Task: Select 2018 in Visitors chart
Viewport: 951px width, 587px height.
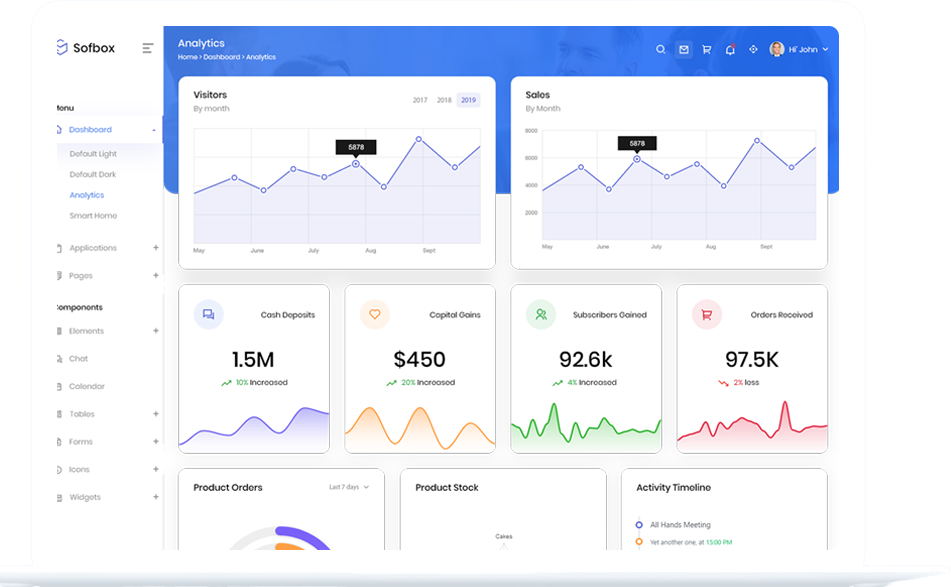Action: [444, 100]
